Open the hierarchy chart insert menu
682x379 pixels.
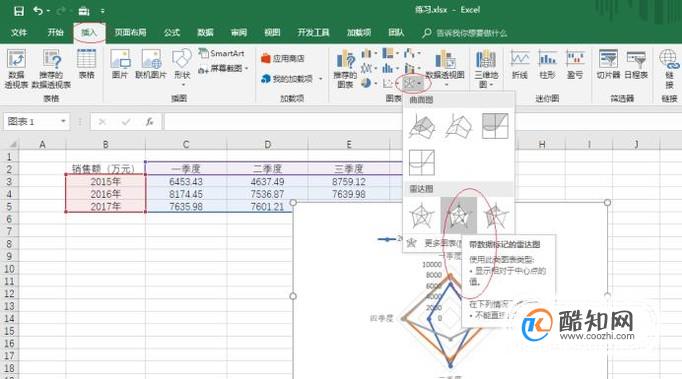pos(390,54)
